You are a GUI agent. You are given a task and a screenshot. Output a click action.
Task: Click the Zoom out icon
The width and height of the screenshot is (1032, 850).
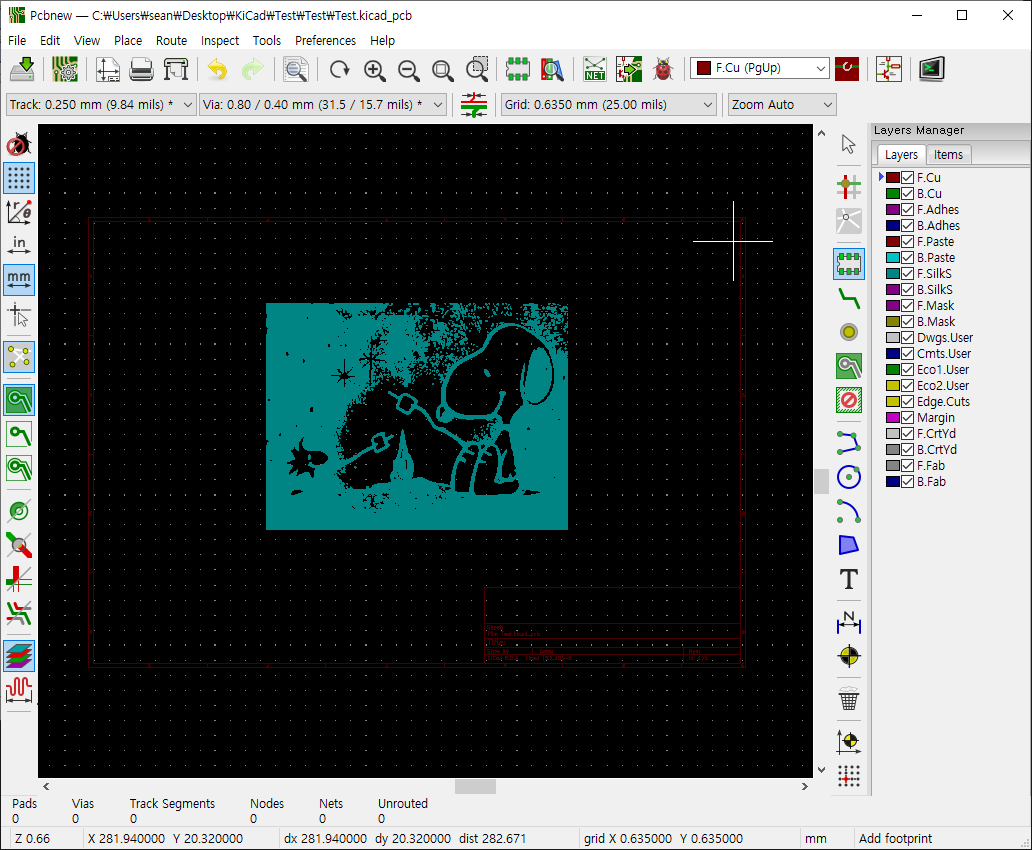[x=409, y=70]
